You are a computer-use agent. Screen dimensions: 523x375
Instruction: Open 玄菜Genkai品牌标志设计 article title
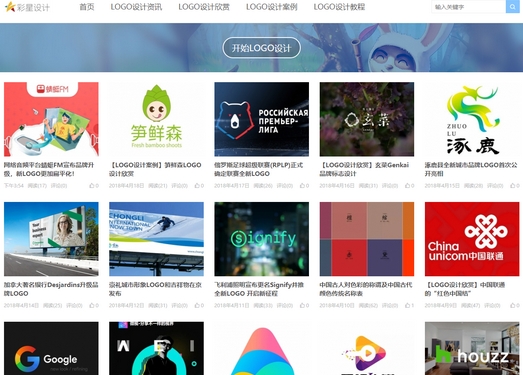(x=364, y=169)
